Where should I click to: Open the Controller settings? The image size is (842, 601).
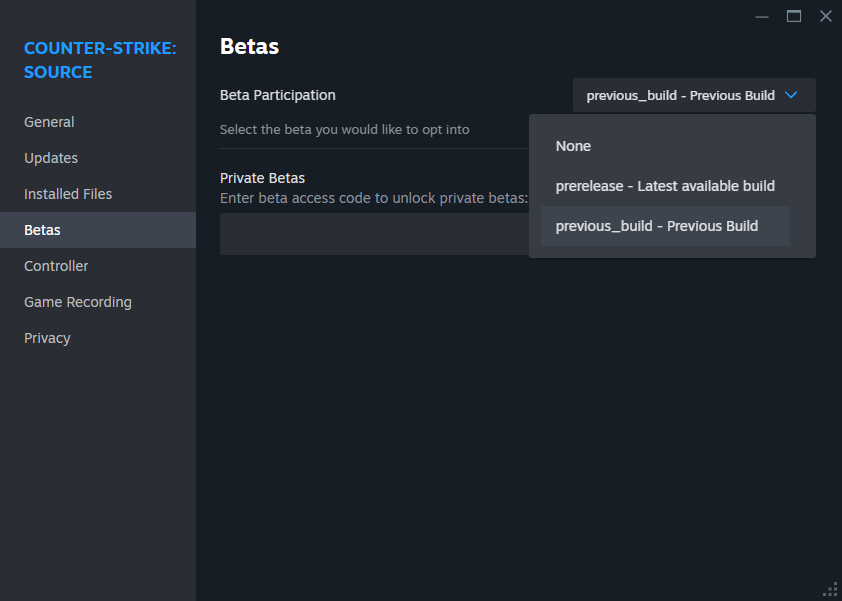(98, 266)
